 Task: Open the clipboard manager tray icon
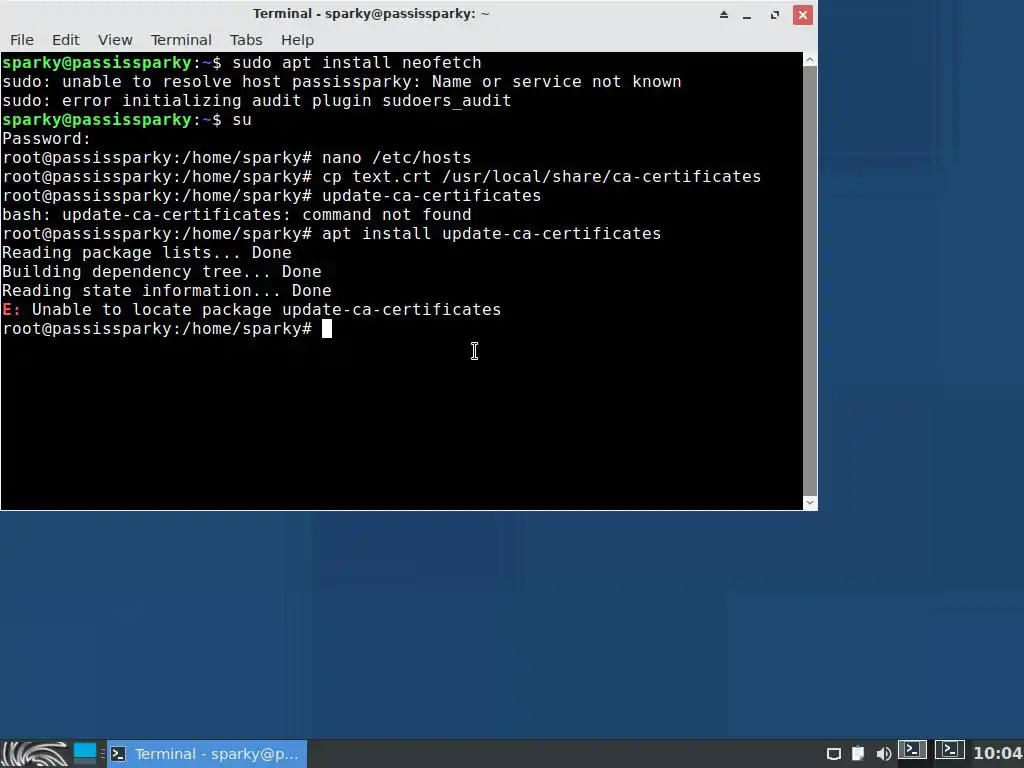(x=858, y=754)
